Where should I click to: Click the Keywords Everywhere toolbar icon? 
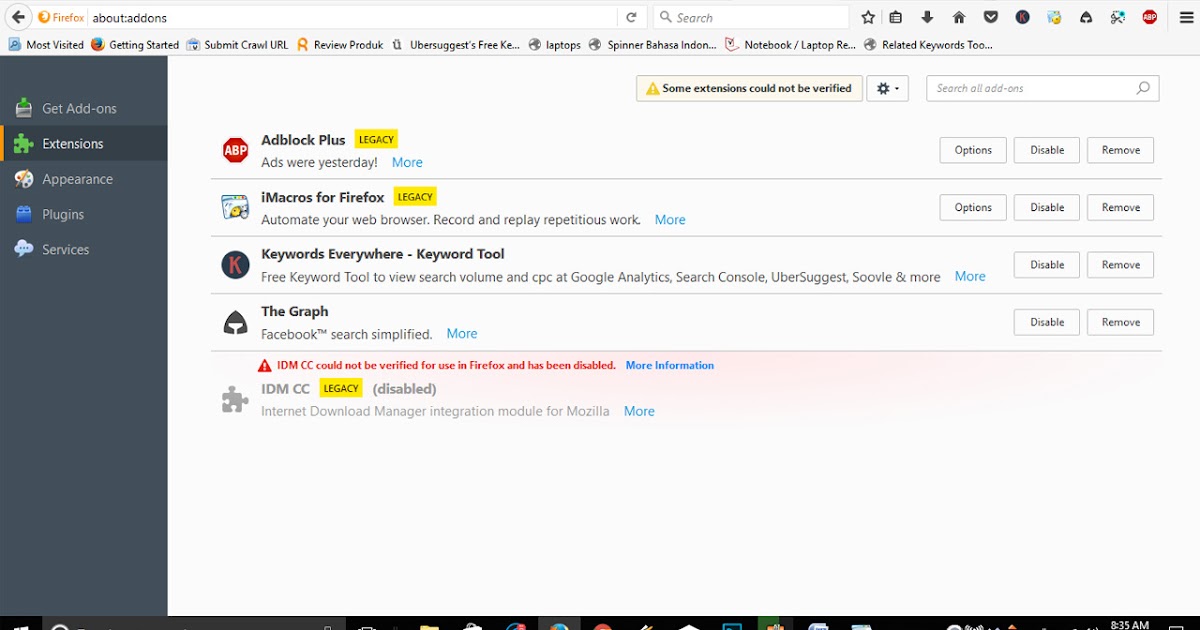pyautogui.click(x=1022, y=17)
